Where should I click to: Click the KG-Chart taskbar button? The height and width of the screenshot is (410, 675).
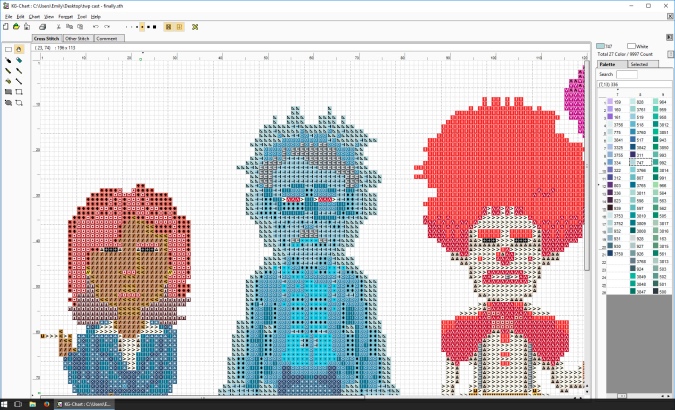click(x=85, y=404)
